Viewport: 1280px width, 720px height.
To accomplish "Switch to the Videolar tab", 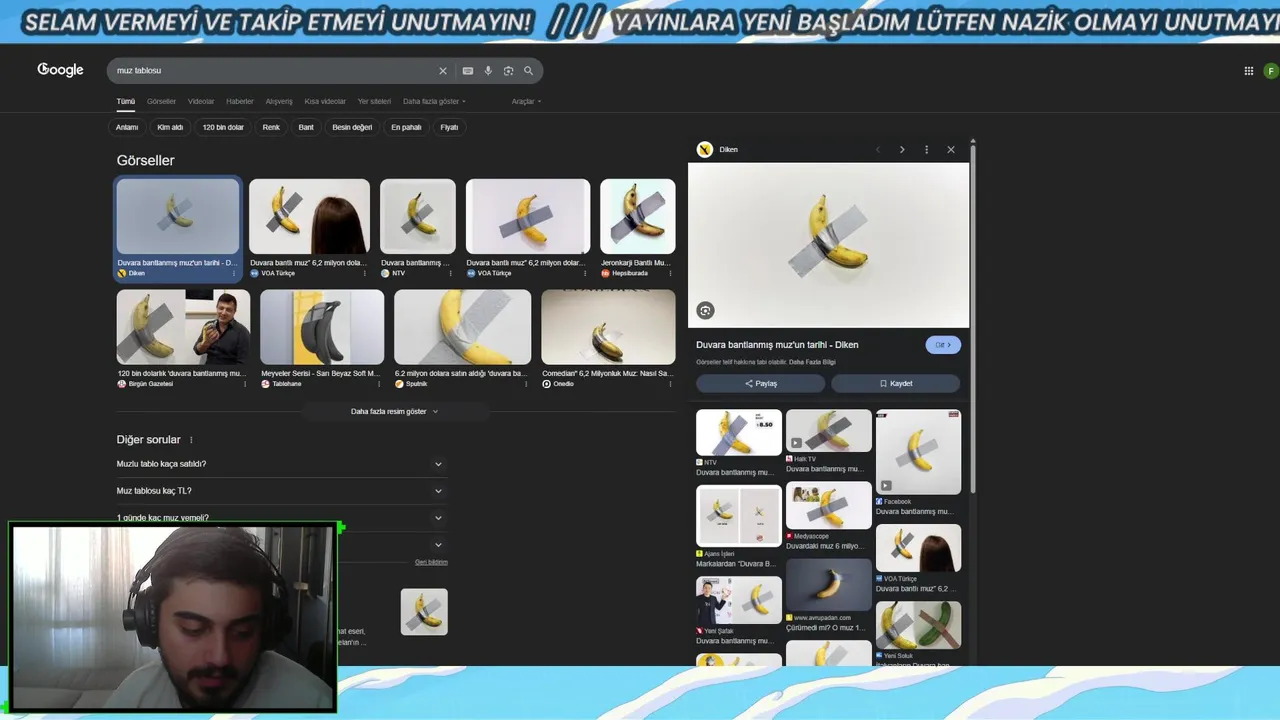I will point(201,101).
